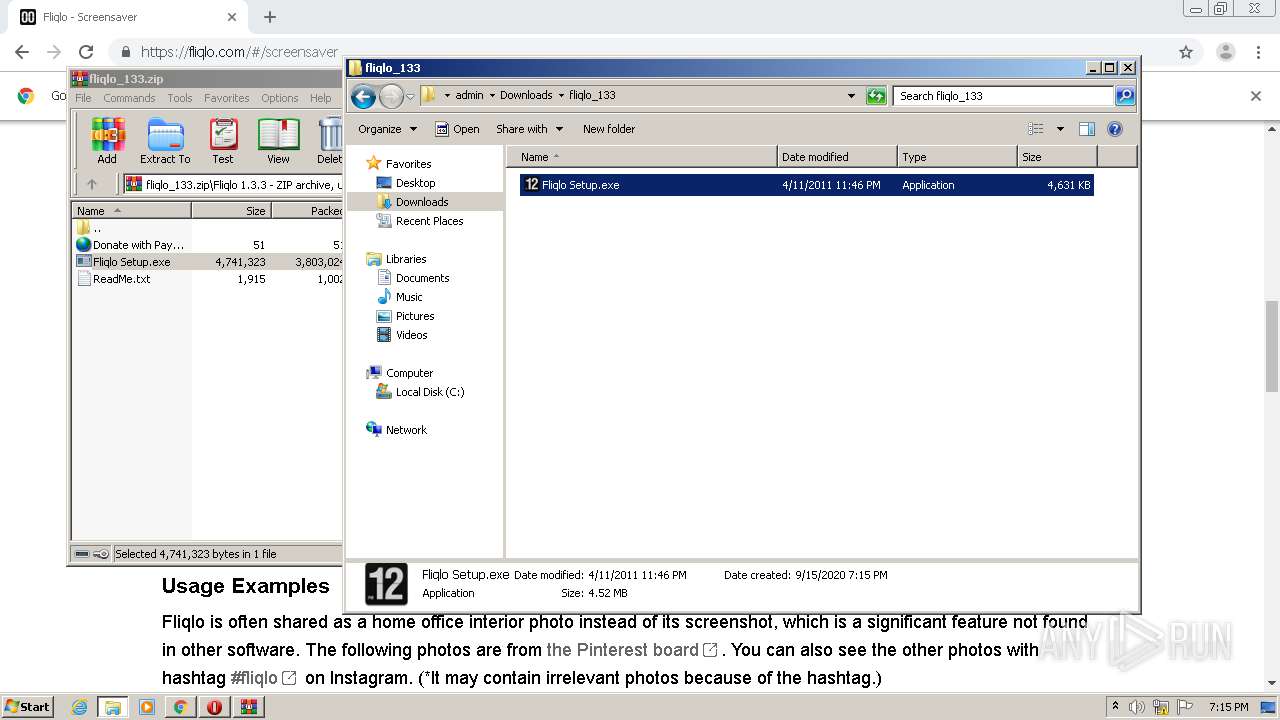Screen dimensions: 1280x720
Task: Open a new Chrome tab
Action: [x=269, y=17]
